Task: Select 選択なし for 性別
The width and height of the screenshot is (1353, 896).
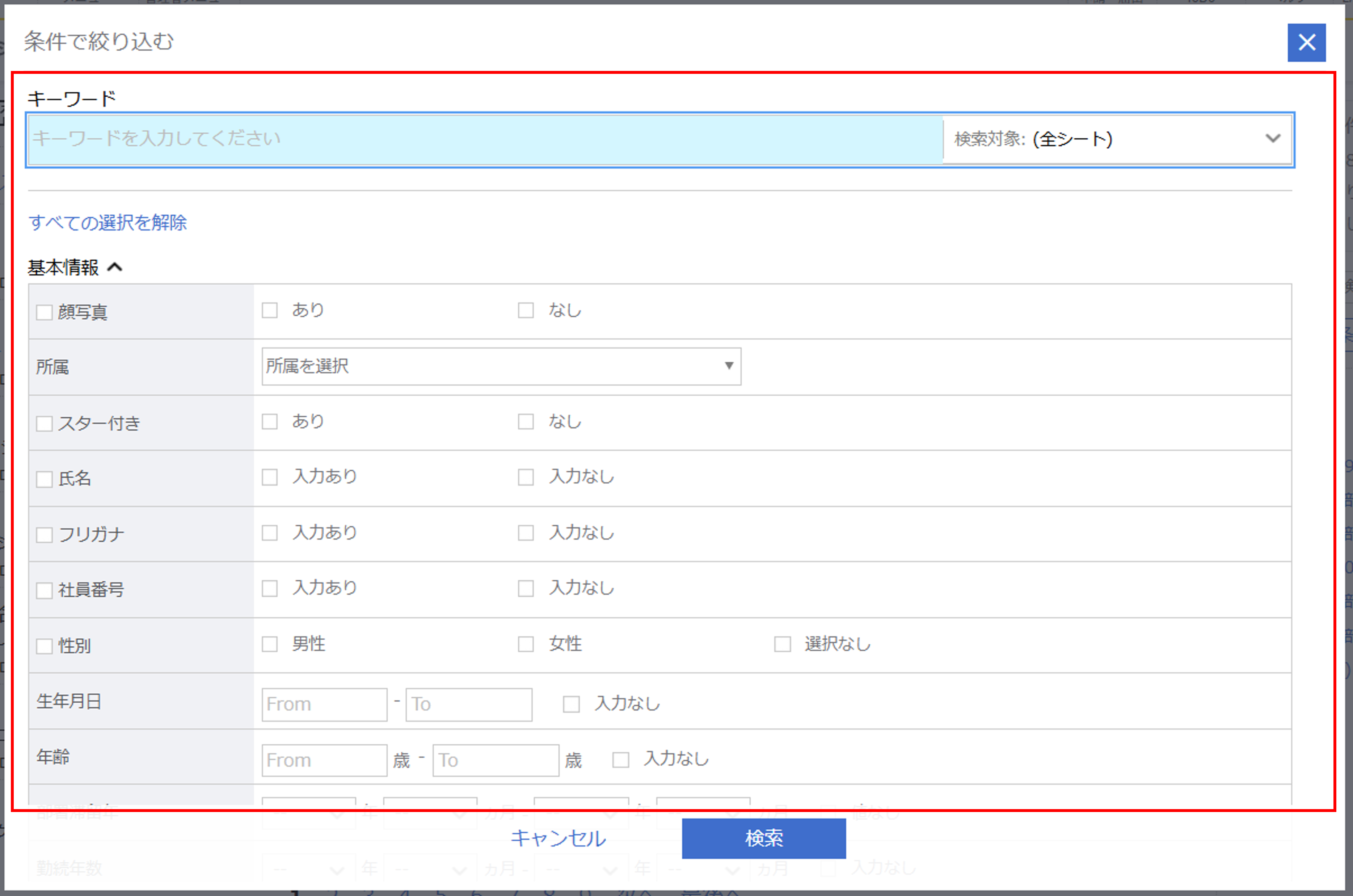Action: click(x=781, y=644)
